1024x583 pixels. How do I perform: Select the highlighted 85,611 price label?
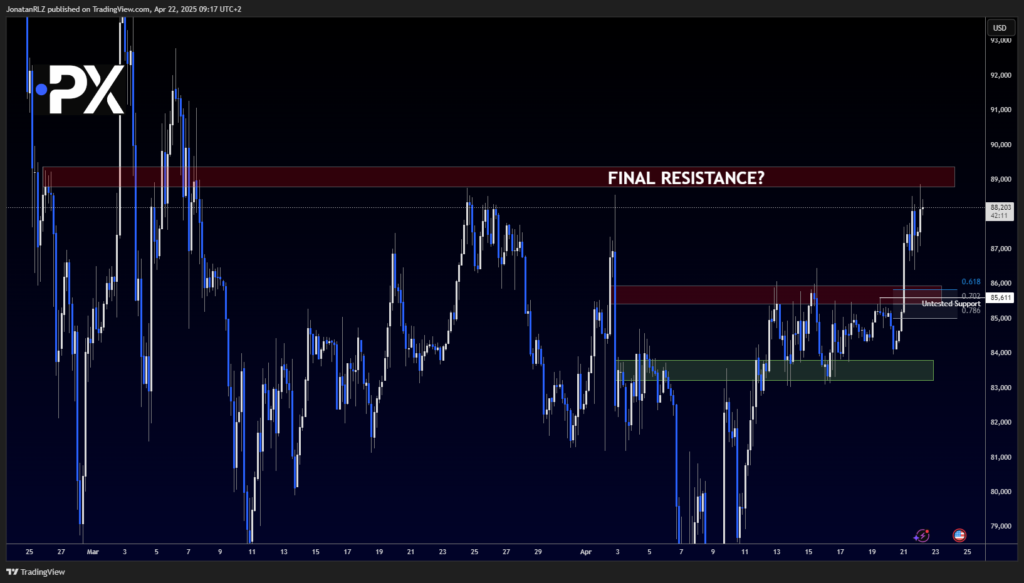1000,298
